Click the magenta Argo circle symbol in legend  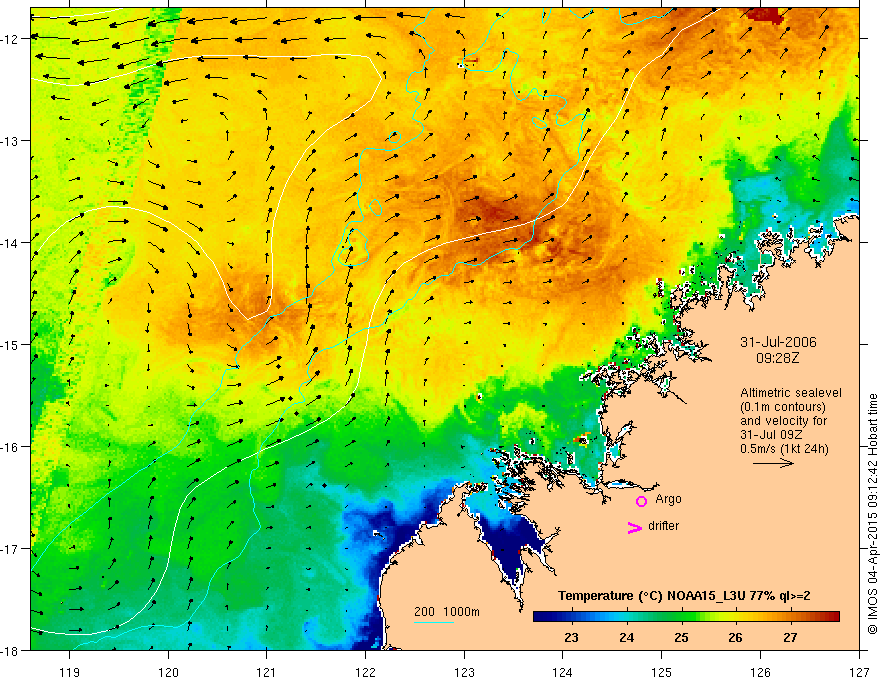[x=641, y=501]
